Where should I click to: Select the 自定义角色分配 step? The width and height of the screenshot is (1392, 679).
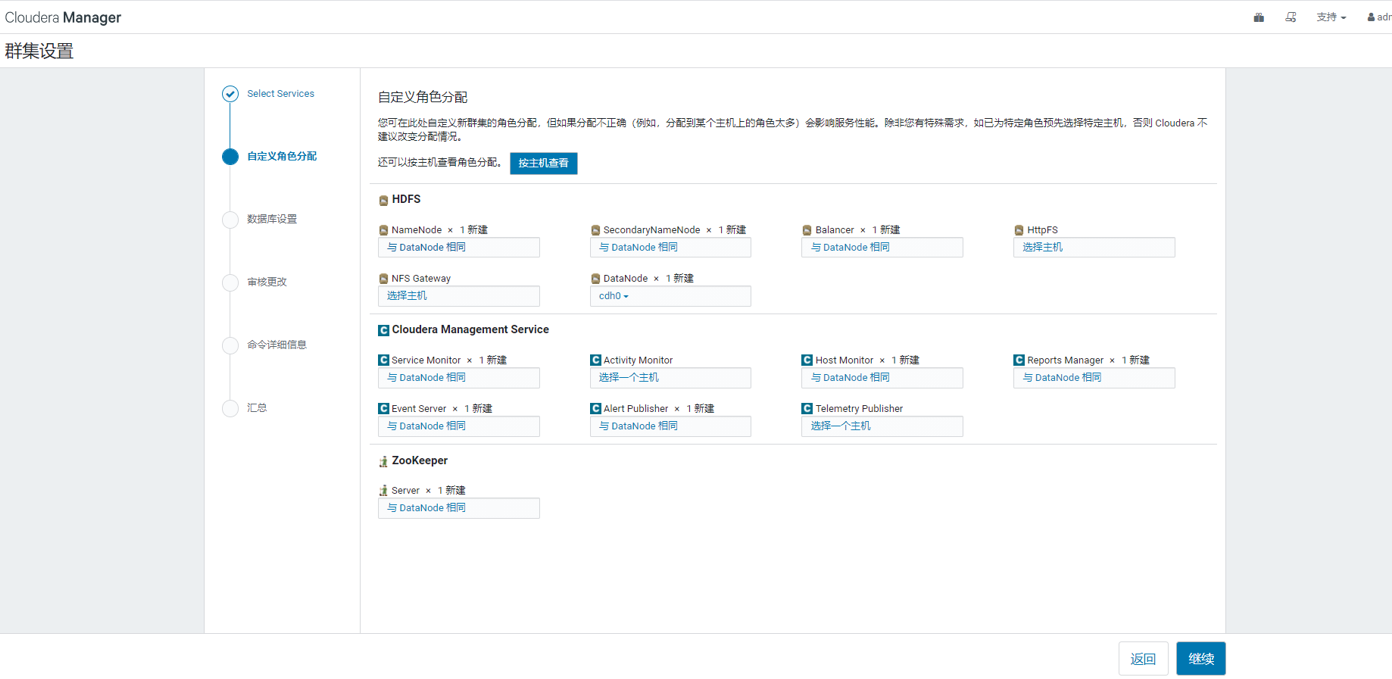(x=282, y=156)
